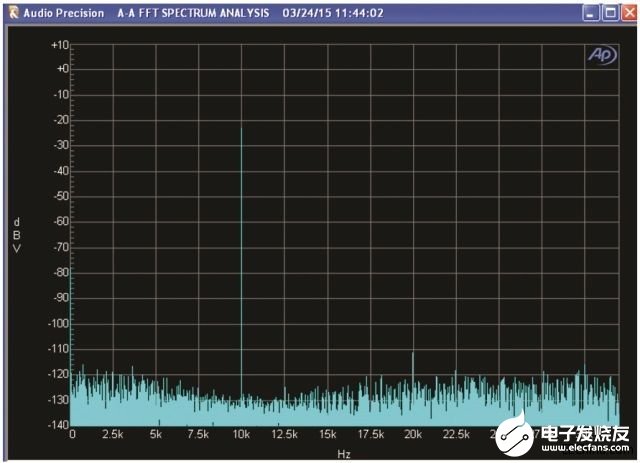Click the -20 y-axis label
Image resolution: width=640 pixels, height=463 pixels.
(x=62, y=120)
